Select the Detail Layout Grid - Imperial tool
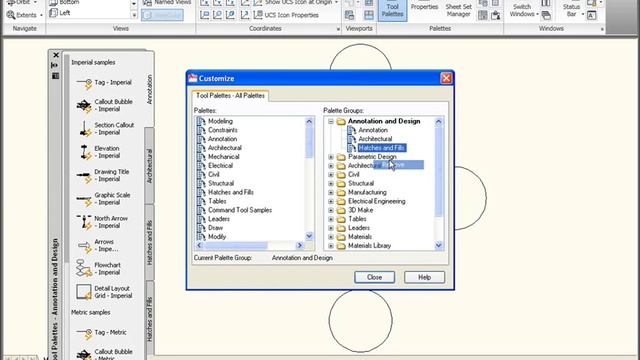Screen dimensions: 640x360 [x=104, y=291]
